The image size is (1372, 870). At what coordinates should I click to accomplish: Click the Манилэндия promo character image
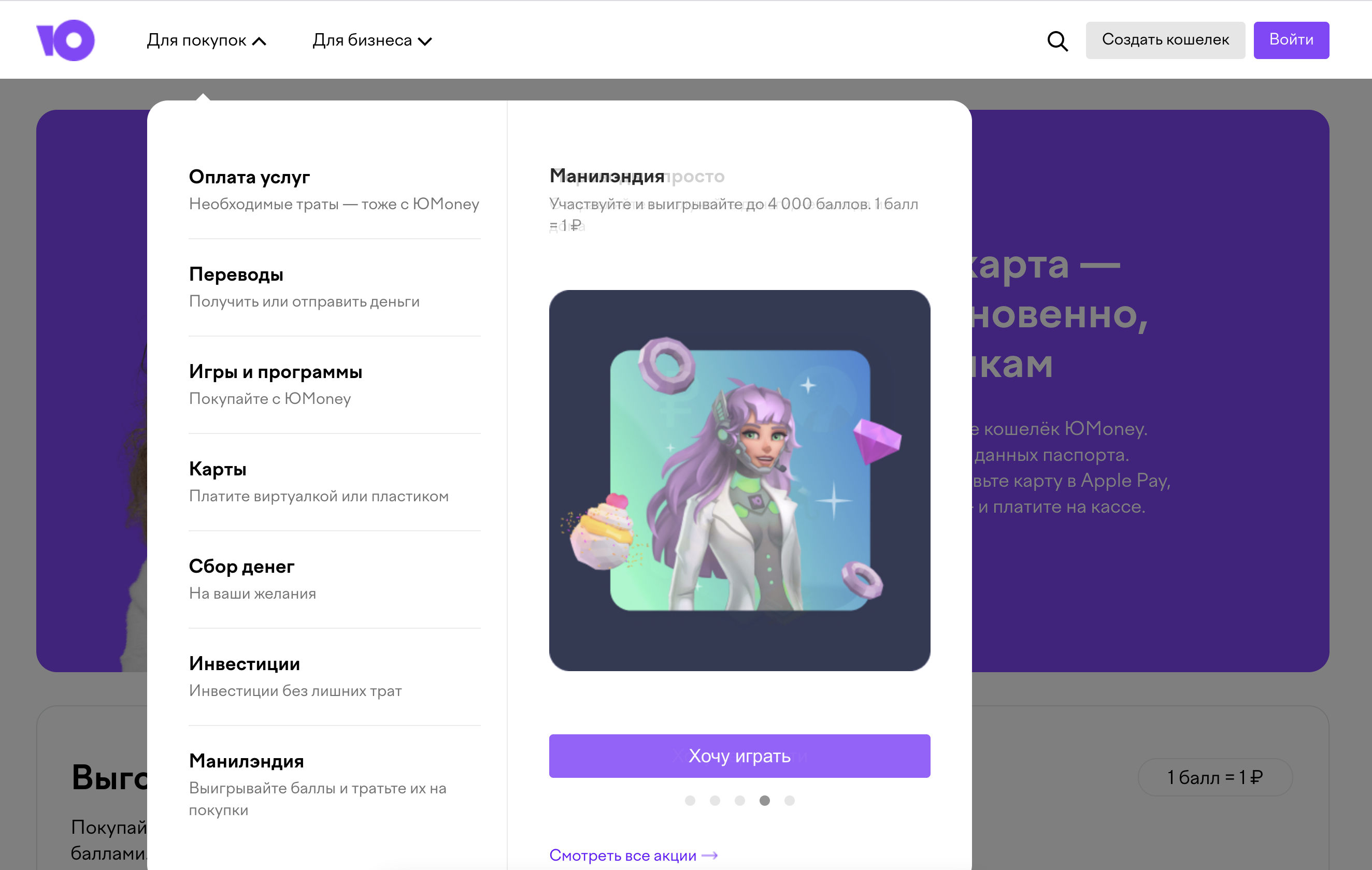click(739, 480)
